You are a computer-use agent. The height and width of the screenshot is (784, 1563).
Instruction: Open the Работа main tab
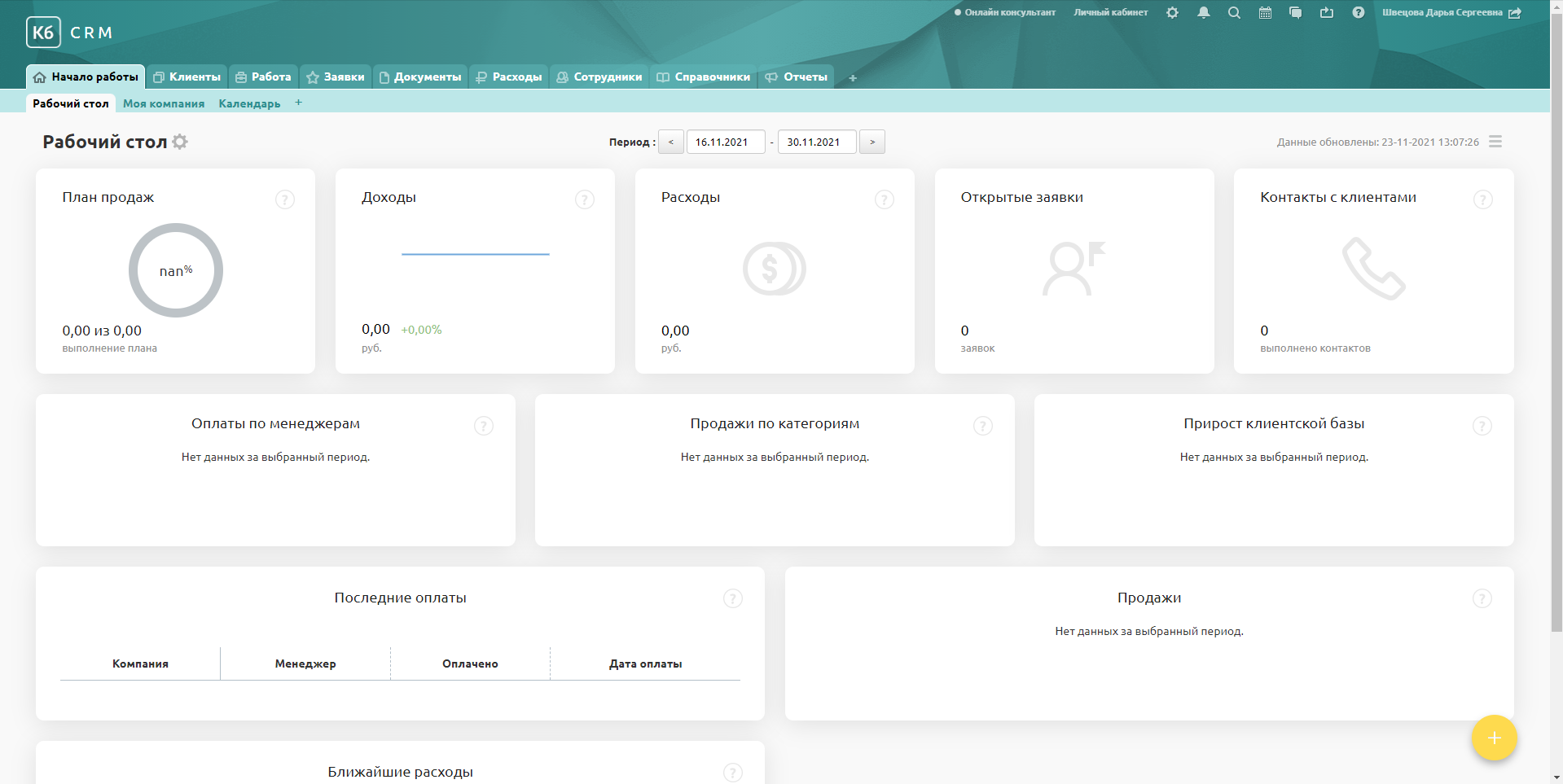click(263, 77)
